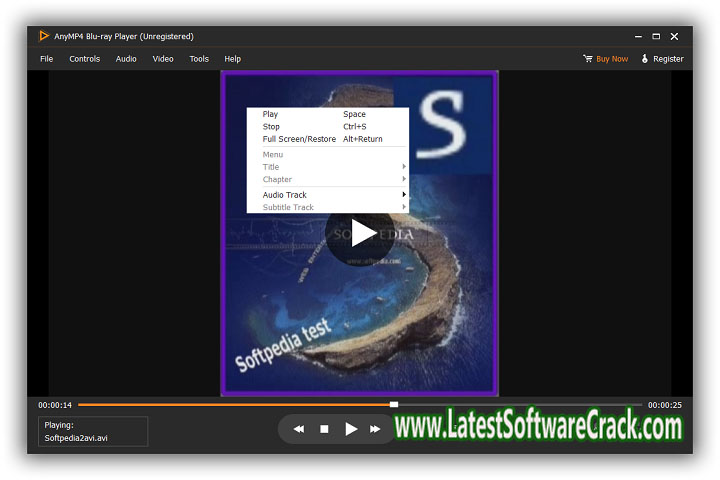This screenshot has width=720, height=480.
Task: Click the AnyMP4 app logo in title bar
Action: click(43, 36)
